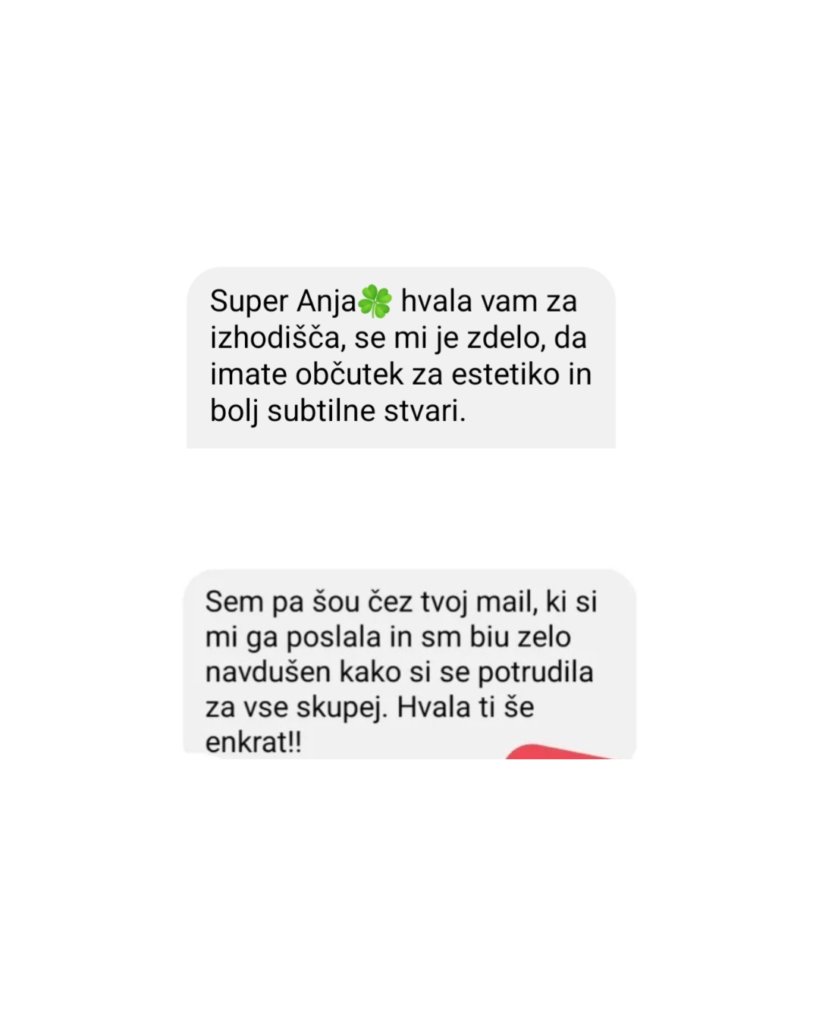819x1024 pixels.
Task: Click the word "Super" in first message
Action: [x=249, y=303]
